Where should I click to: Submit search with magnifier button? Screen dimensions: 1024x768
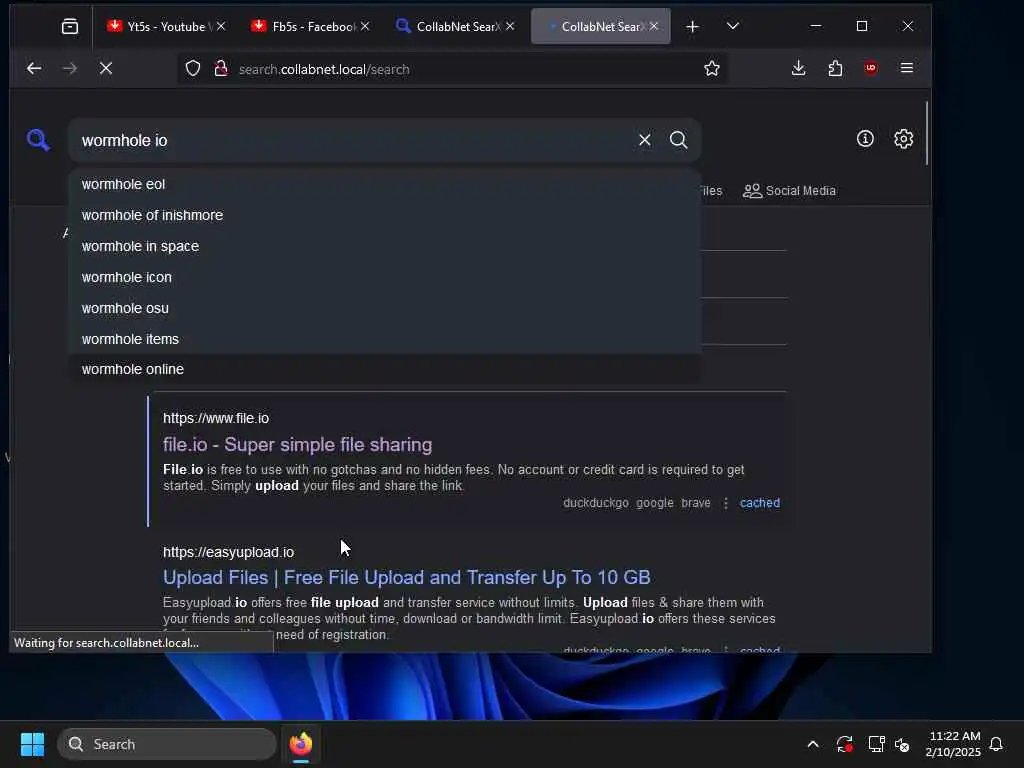pos(679,140)
